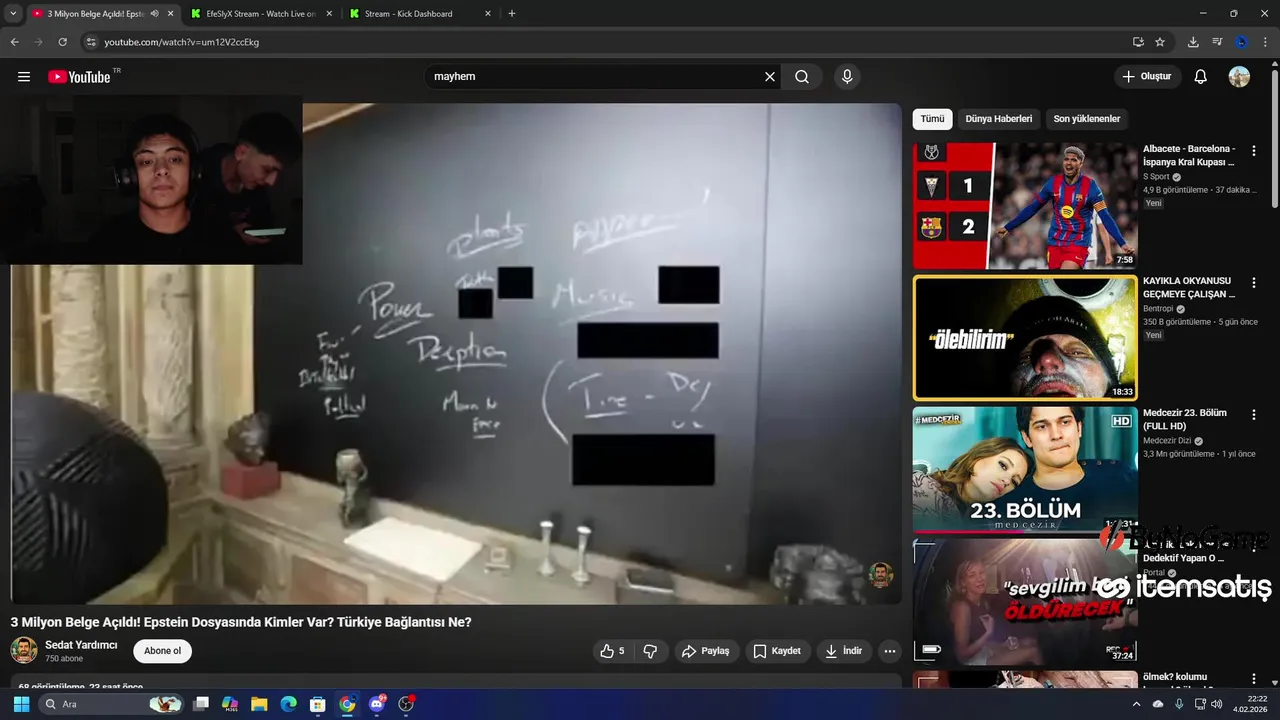
Task: Start voice search with the microphone
Action: click(x=847, y=77)
